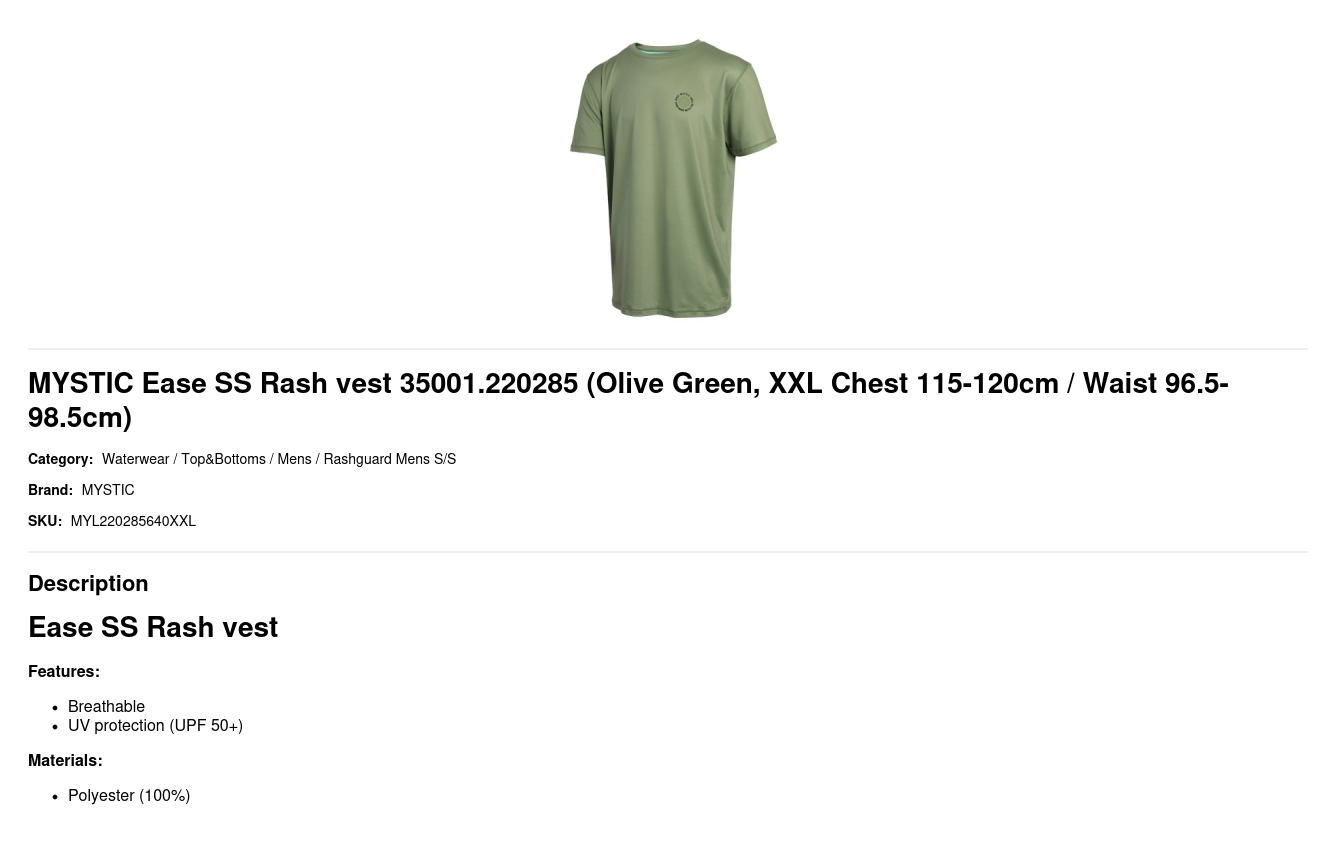
Task: Click the Description section heading
Action: [x=88, y=584]
